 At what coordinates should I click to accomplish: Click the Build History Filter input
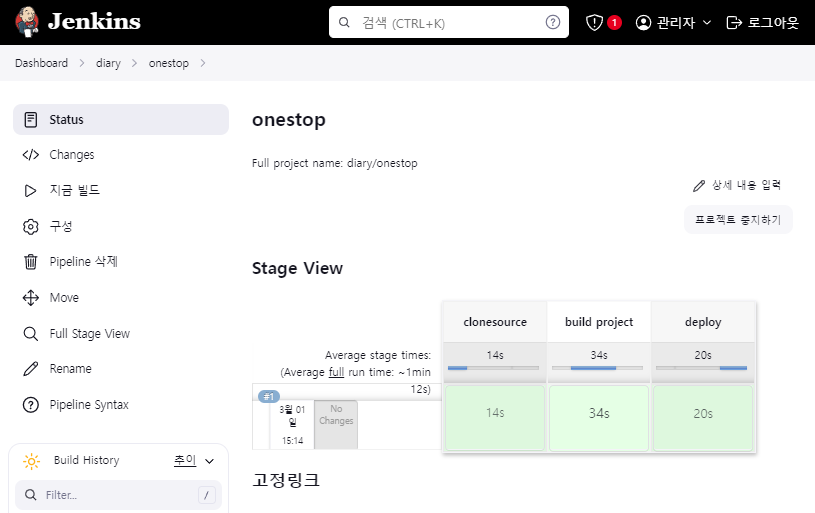tap(119, 495)
